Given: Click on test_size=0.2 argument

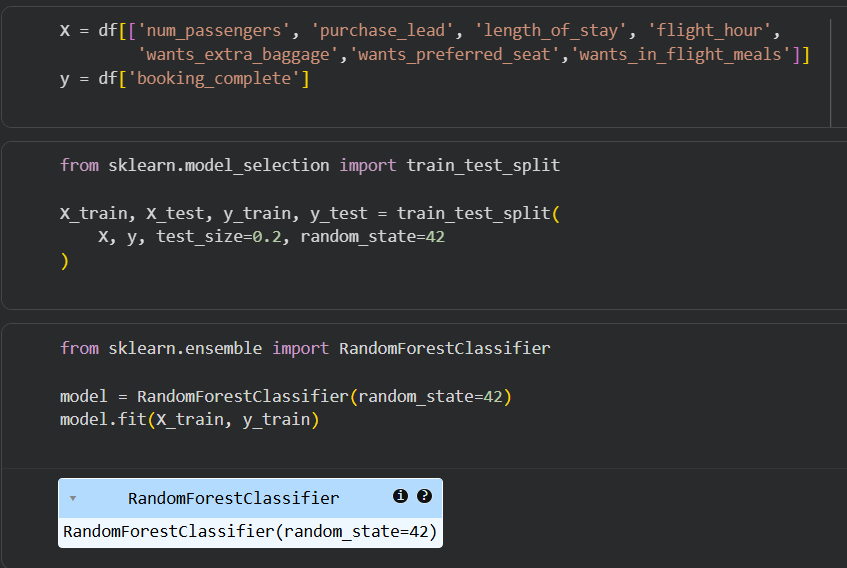Looking at the screenshot, I should (x=219, y=237).
